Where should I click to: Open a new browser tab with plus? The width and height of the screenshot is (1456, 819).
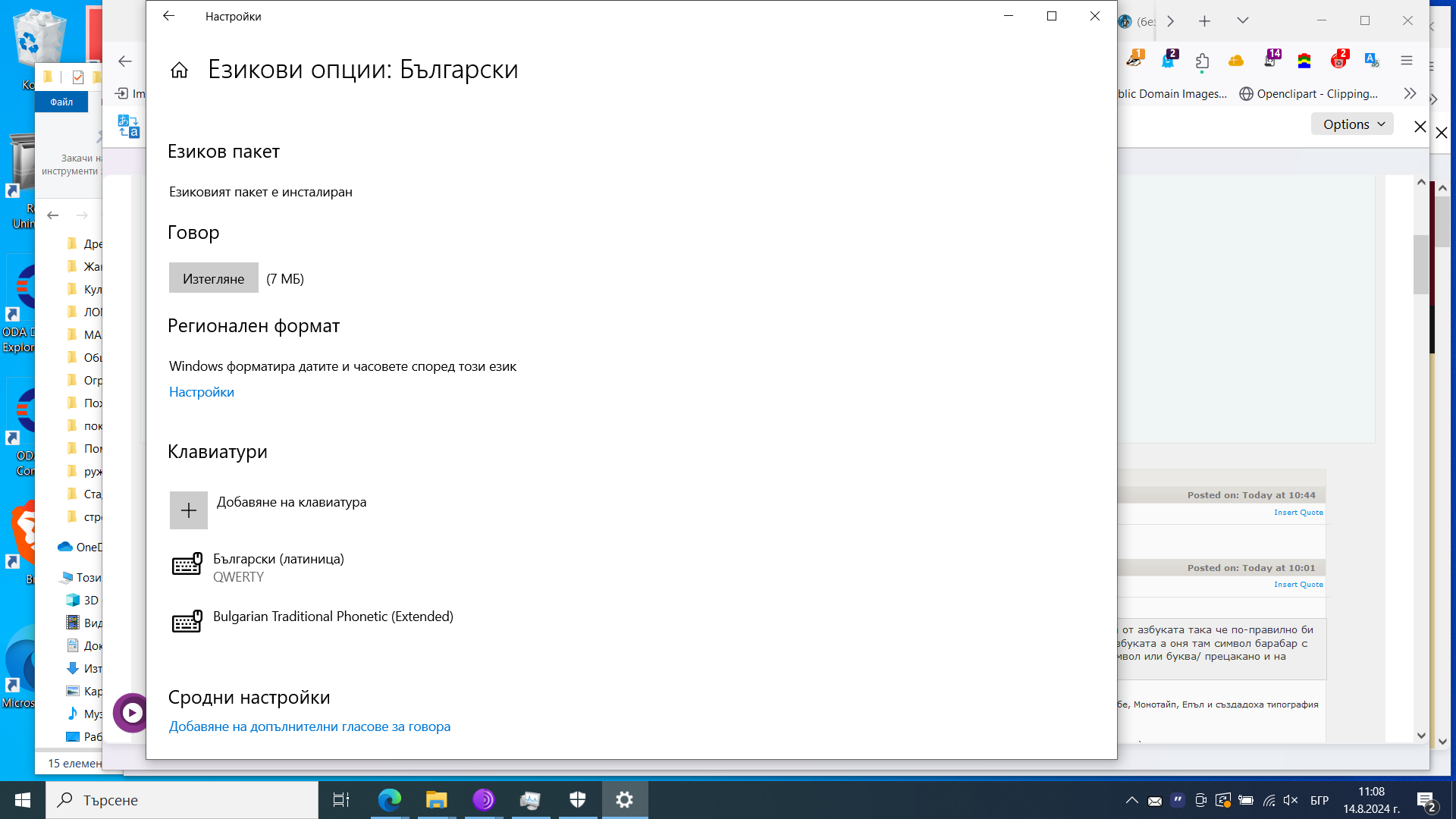click(1204, 21)
